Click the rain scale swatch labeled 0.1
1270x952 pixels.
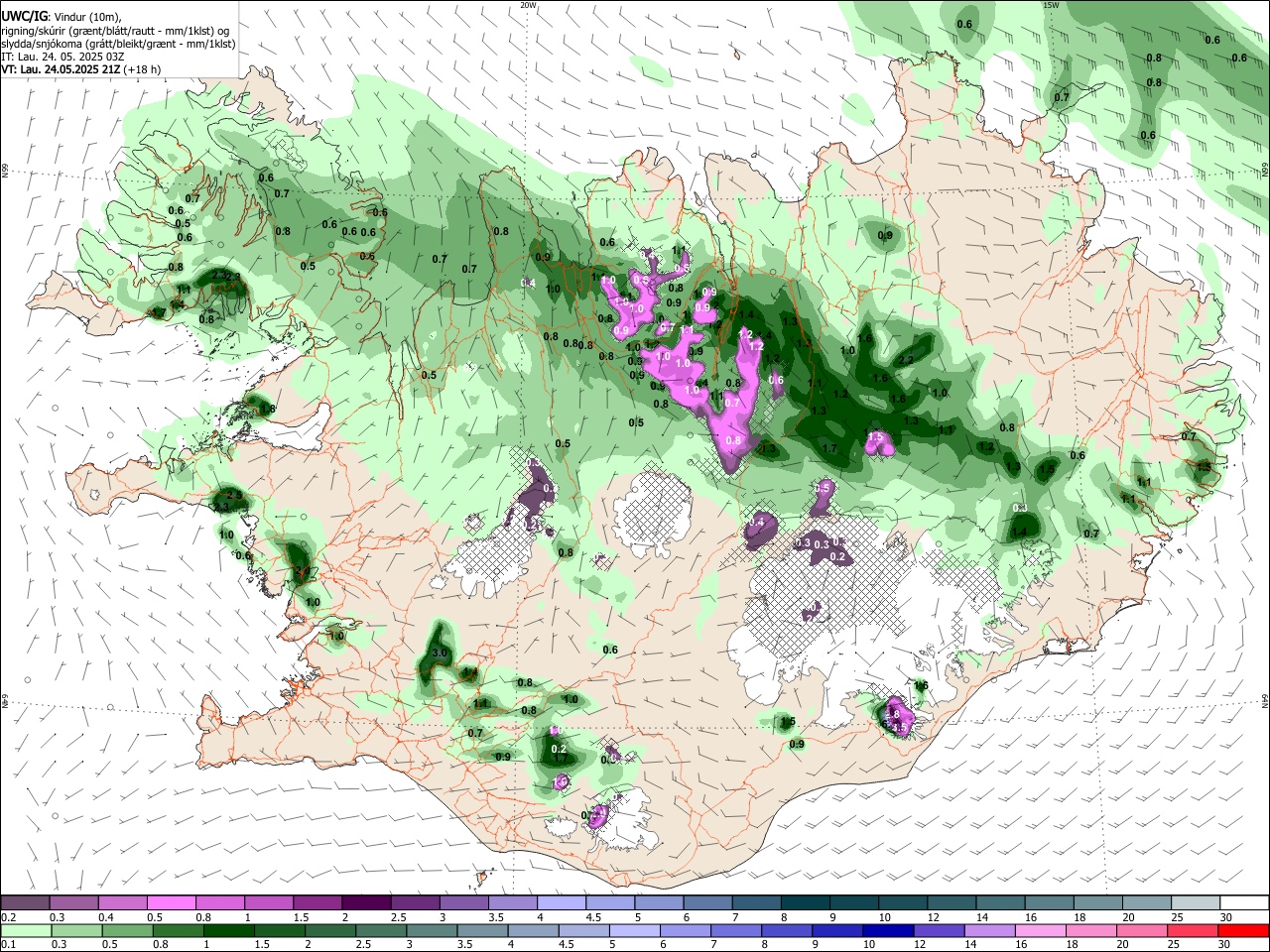coord(25,930)
